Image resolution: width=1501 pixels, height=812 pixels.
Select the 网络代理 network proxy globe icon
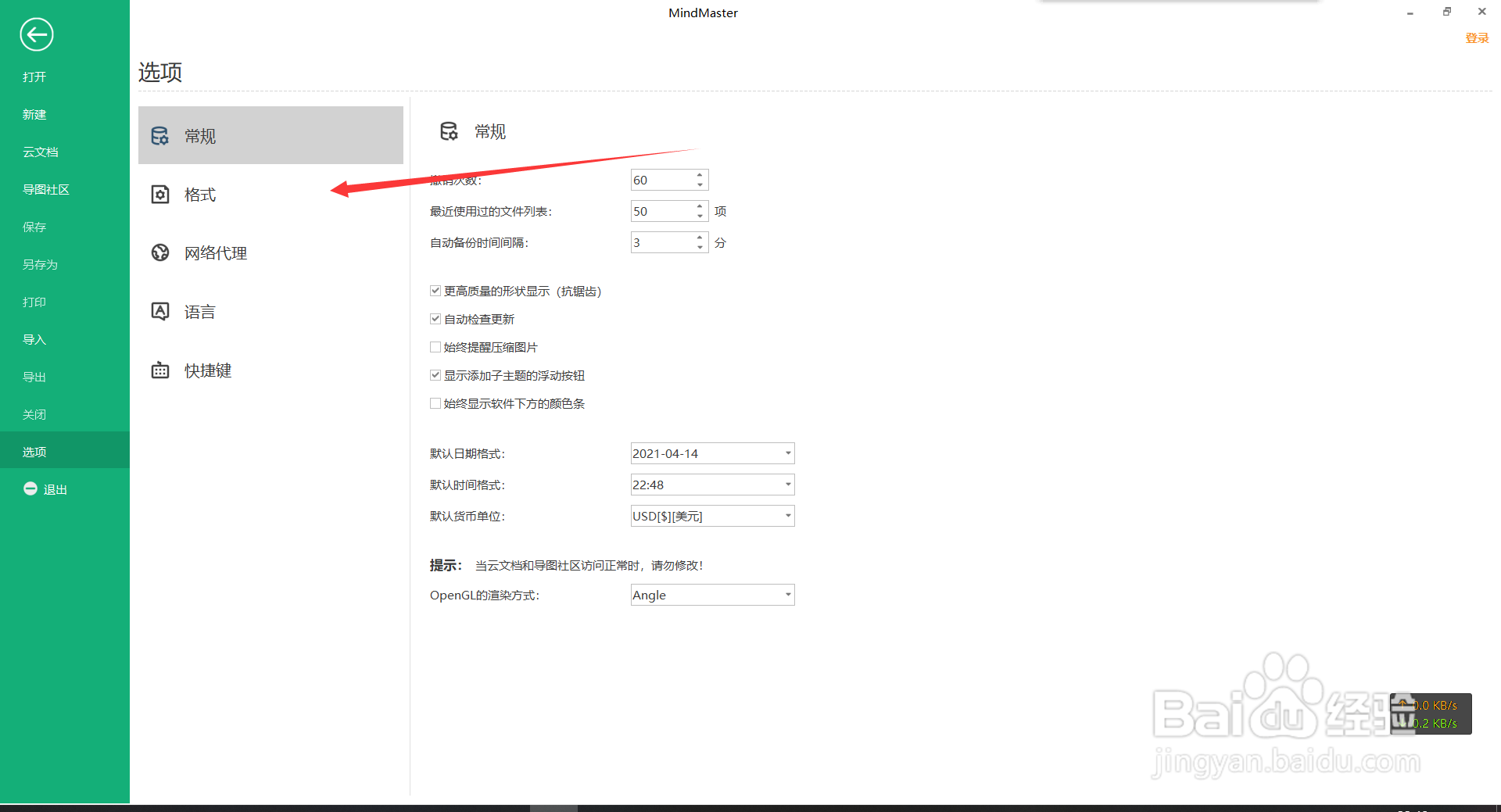pyautogui.click(x=160, y=252)
